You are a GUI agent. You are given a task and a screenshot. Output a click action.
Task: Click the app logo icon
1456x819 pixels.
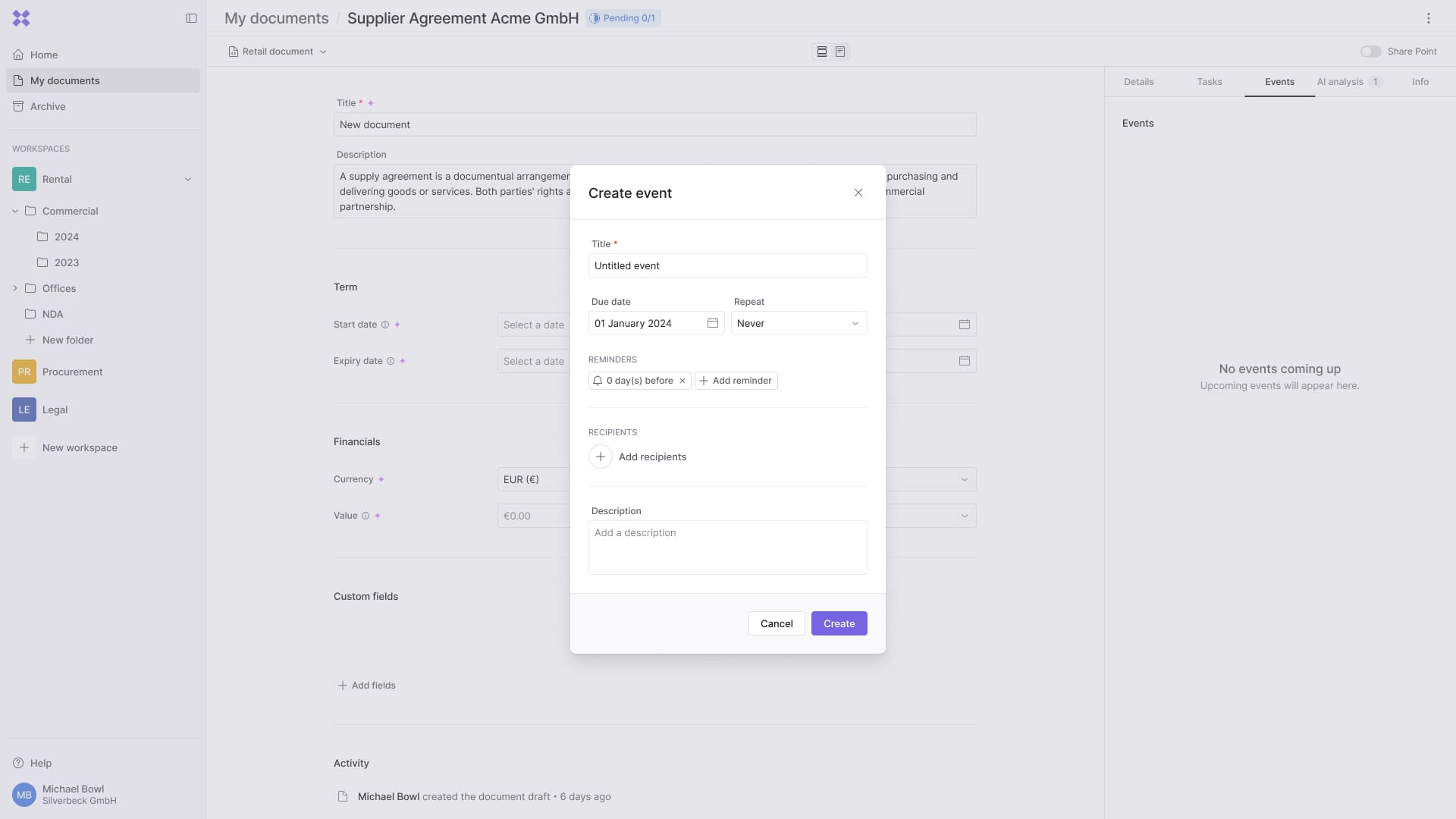(21, 18)
